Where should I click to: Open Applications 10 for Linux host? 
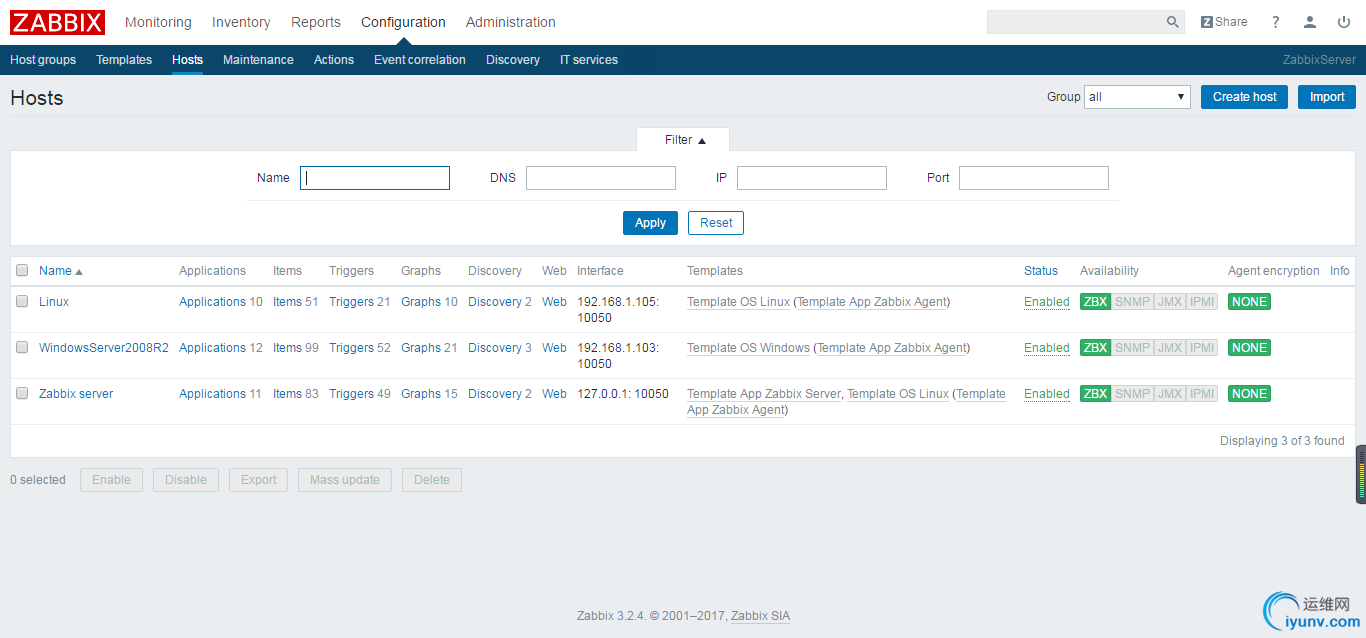(221, 302)
